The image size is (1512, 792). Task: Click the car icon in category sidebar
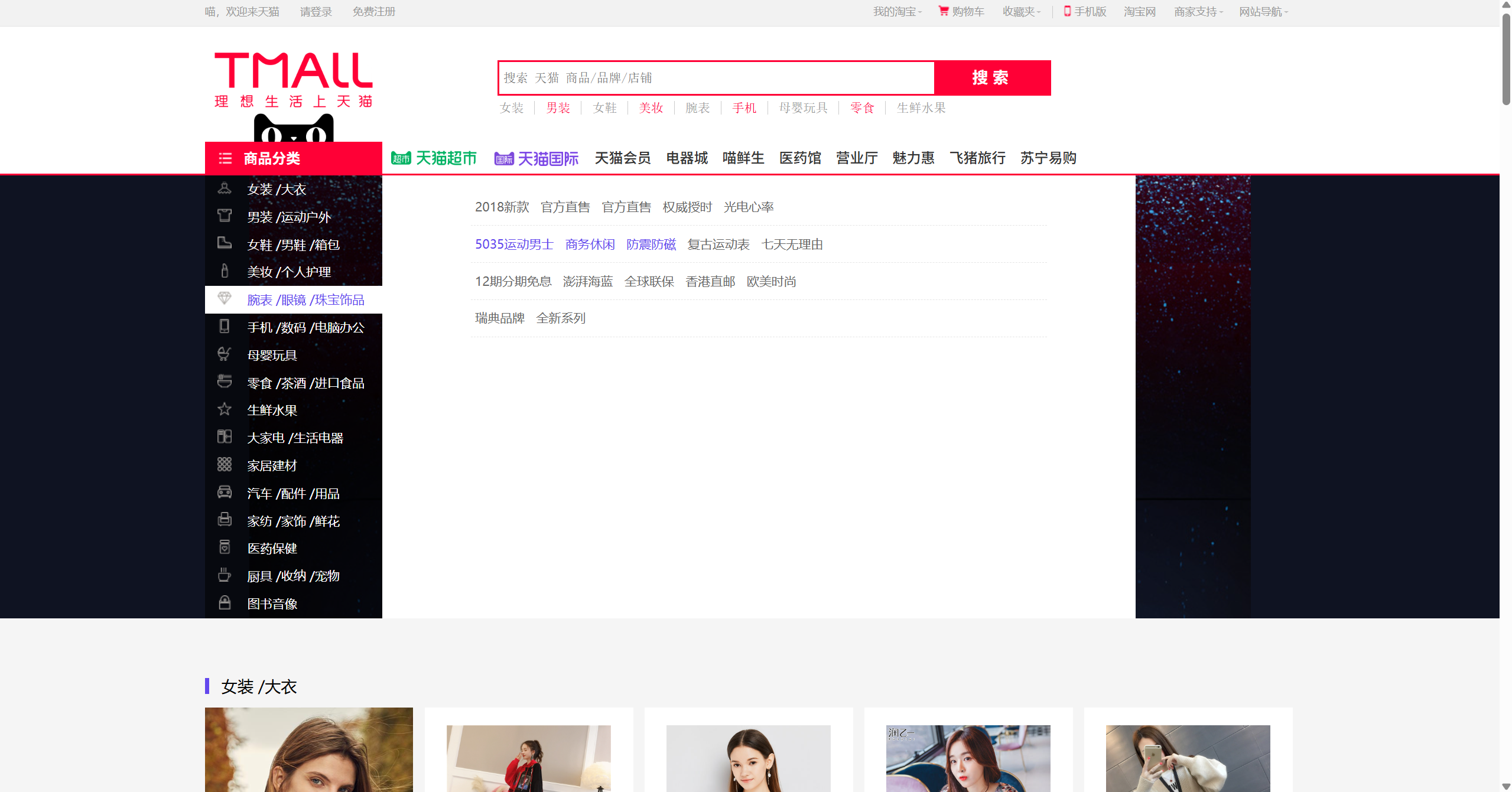click(225, 492)
